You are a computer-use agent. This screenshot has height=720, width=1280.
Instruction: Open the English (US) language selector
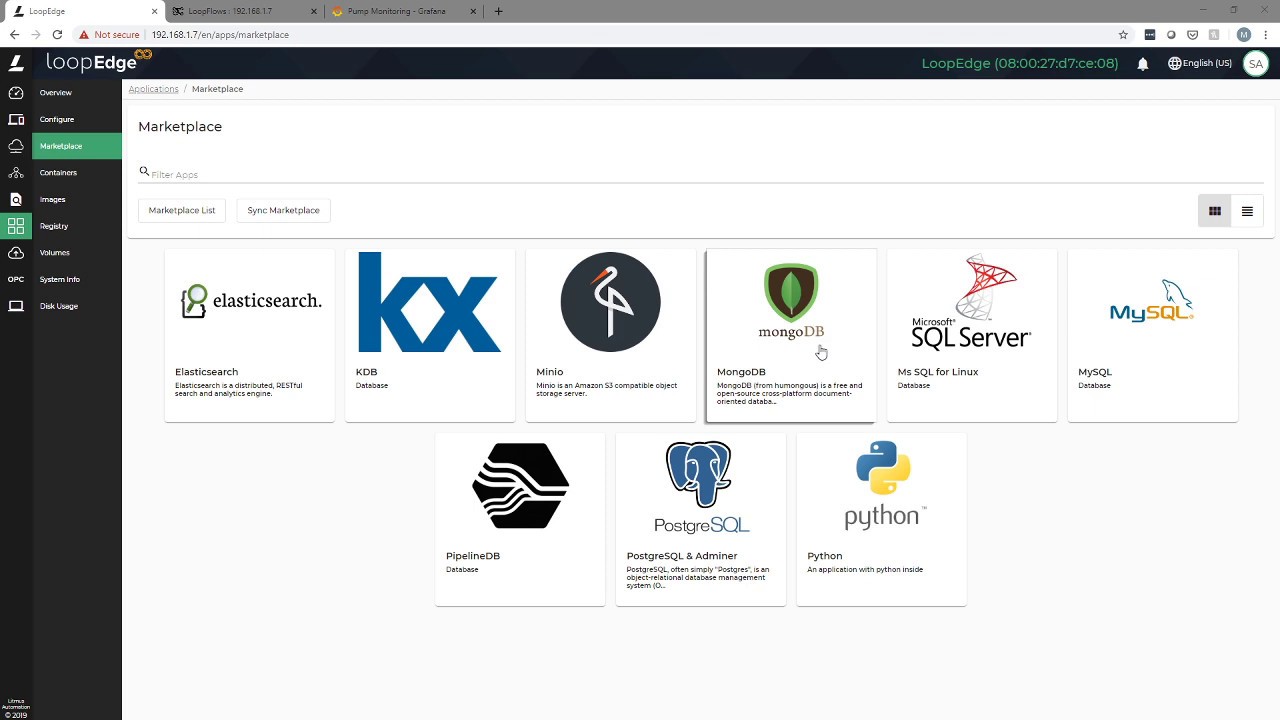pos(1200,63)
